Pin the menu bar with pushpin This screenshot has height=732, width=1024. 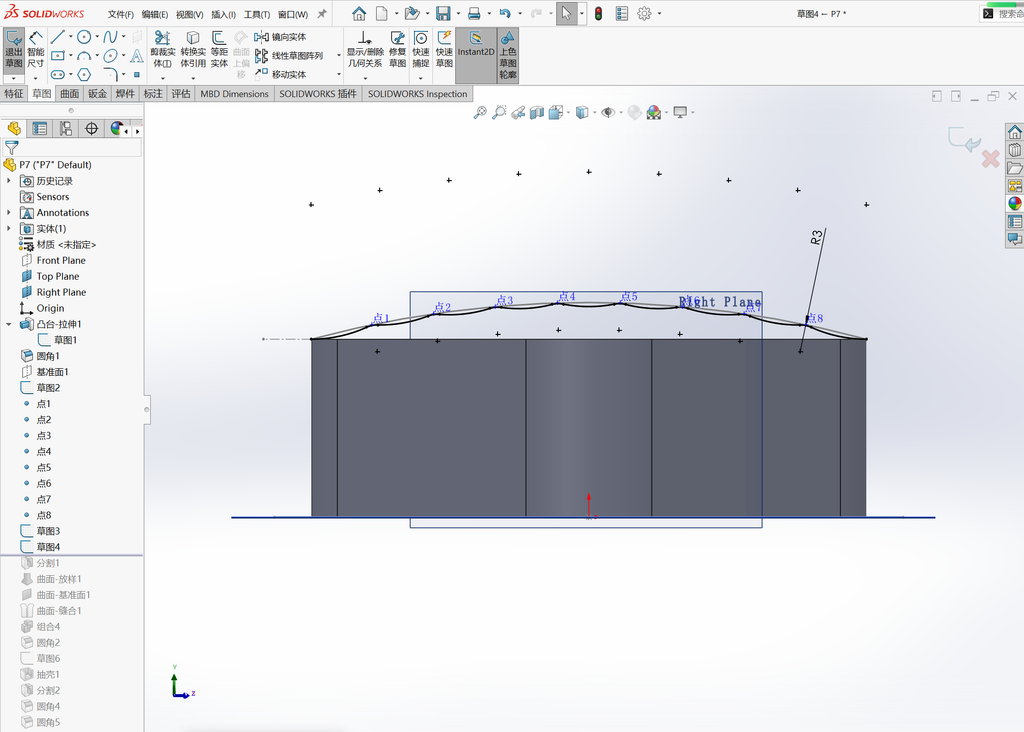click(x=322, y=14)
